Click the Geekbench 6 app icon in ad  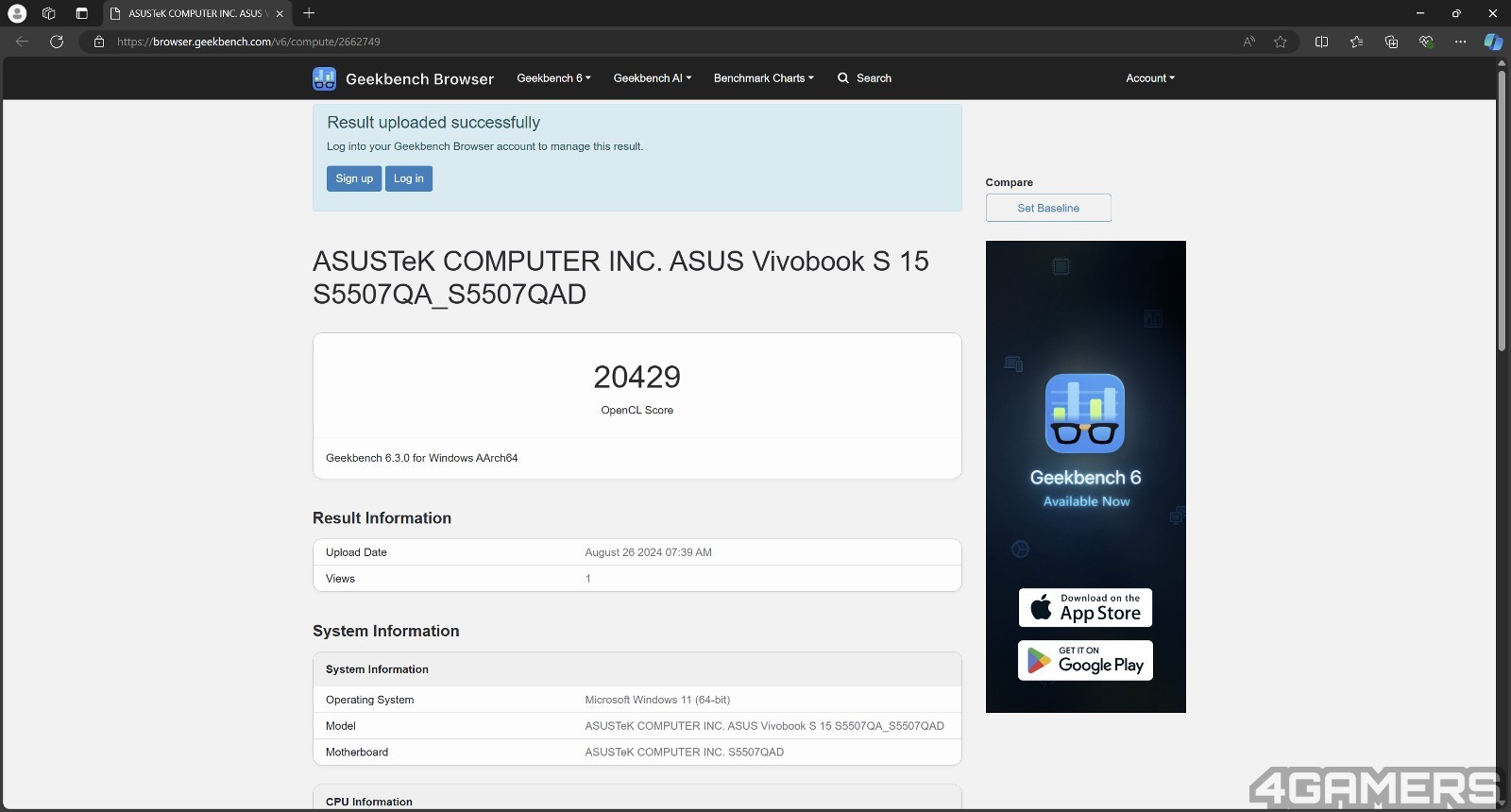1085,414
